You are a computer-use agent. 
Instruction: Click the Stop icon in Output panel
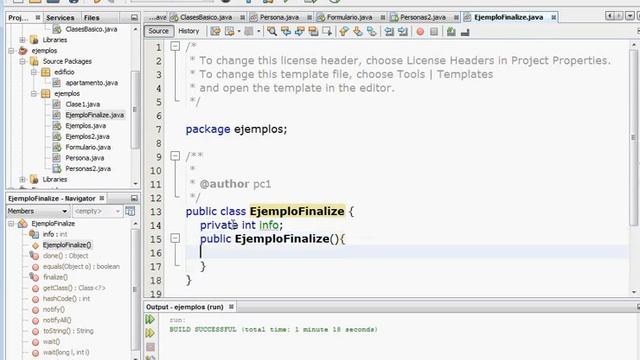click(150, 347)
